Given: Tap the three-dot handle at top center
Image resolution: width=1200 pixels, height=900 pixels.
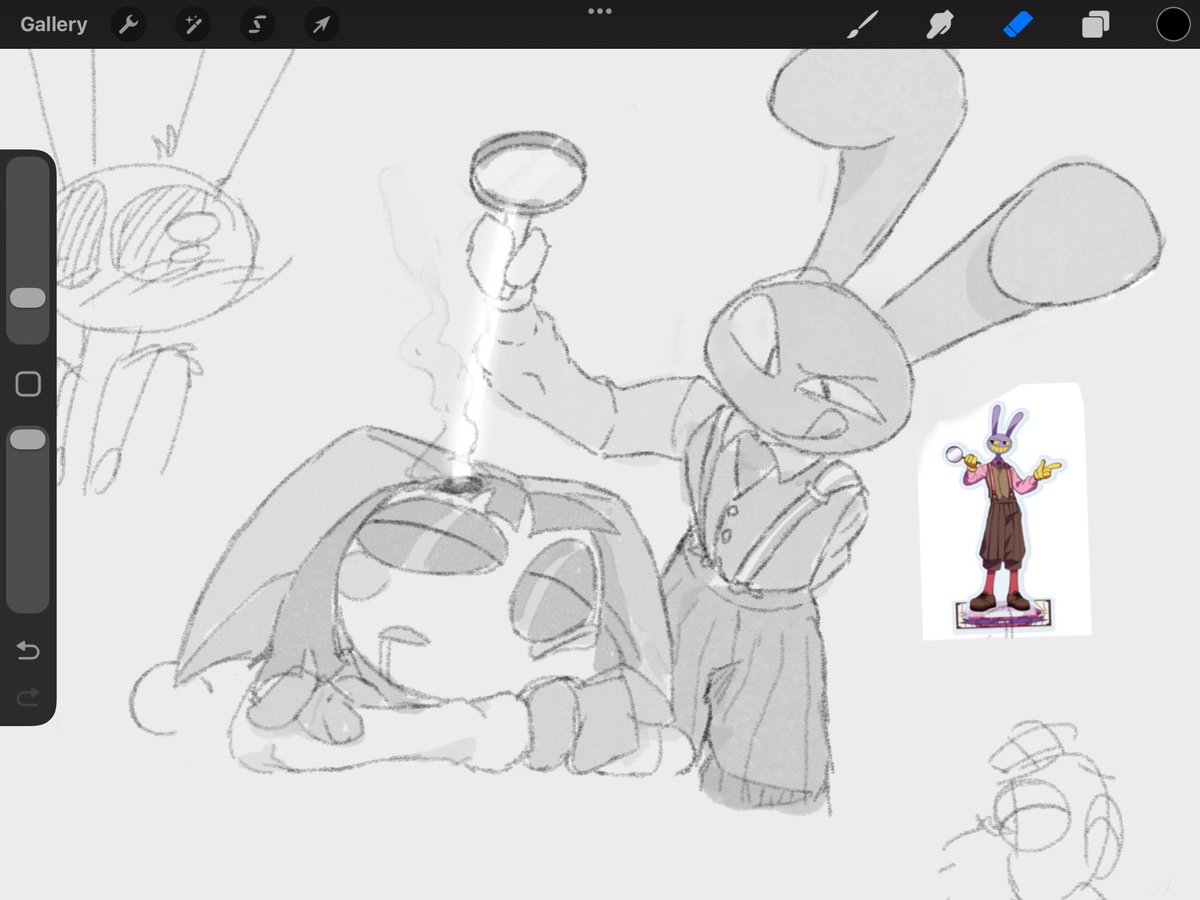Looking at the screenshot, I should click(x=600, y=11).
